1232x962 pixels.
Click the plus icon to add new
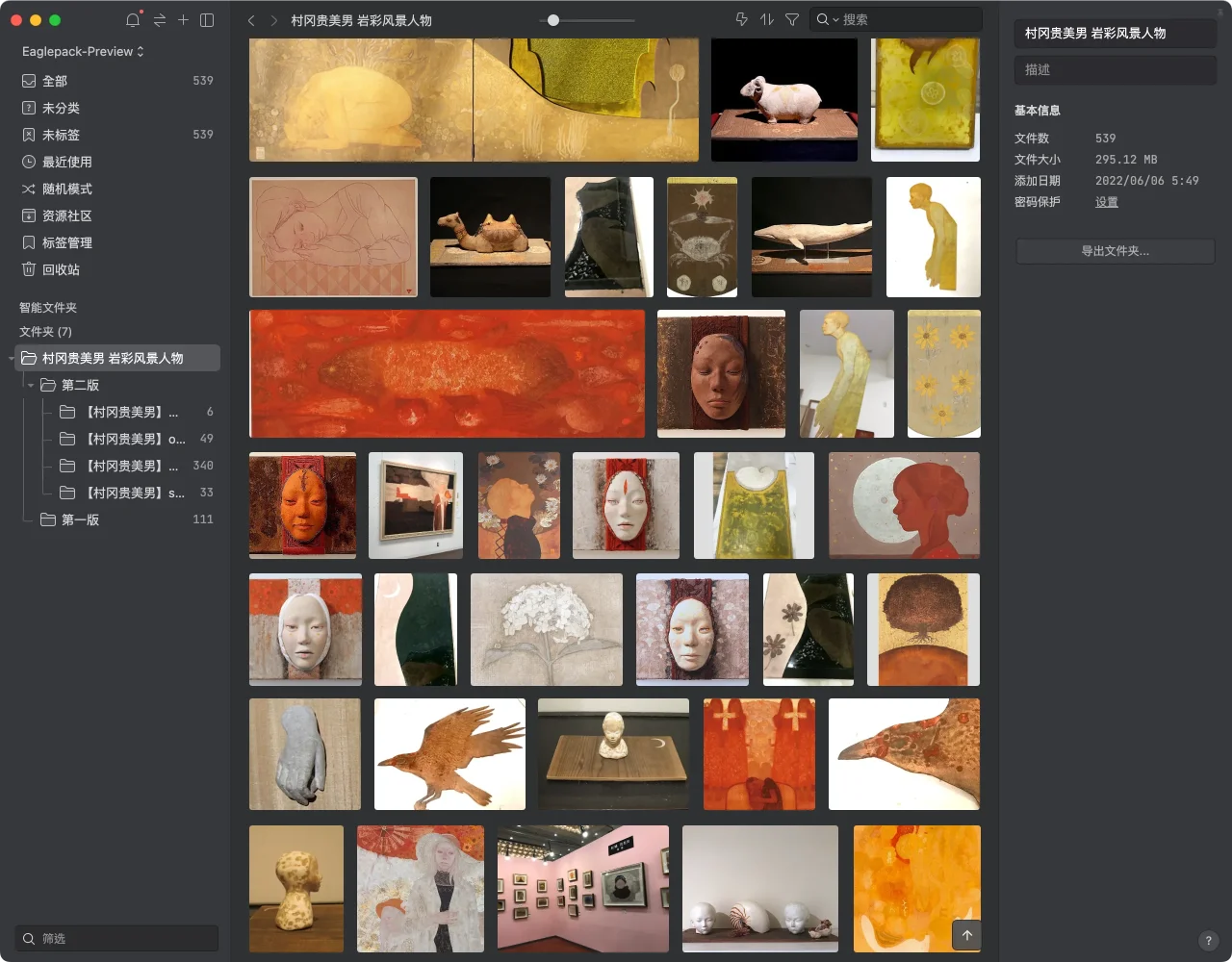pos(183,19)
